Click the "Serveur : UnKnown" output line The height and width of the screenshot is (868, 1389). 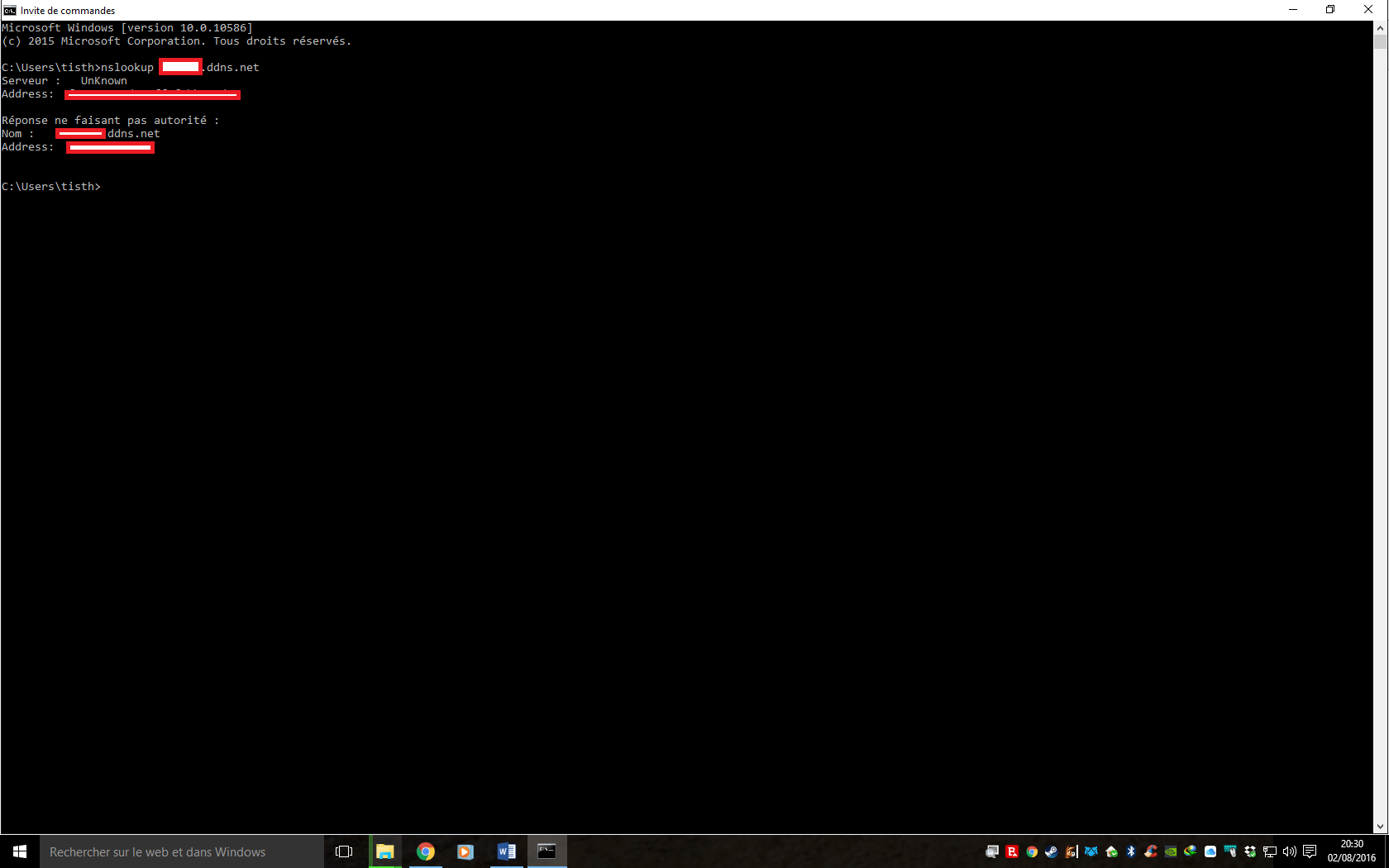(x=64, y=81)
